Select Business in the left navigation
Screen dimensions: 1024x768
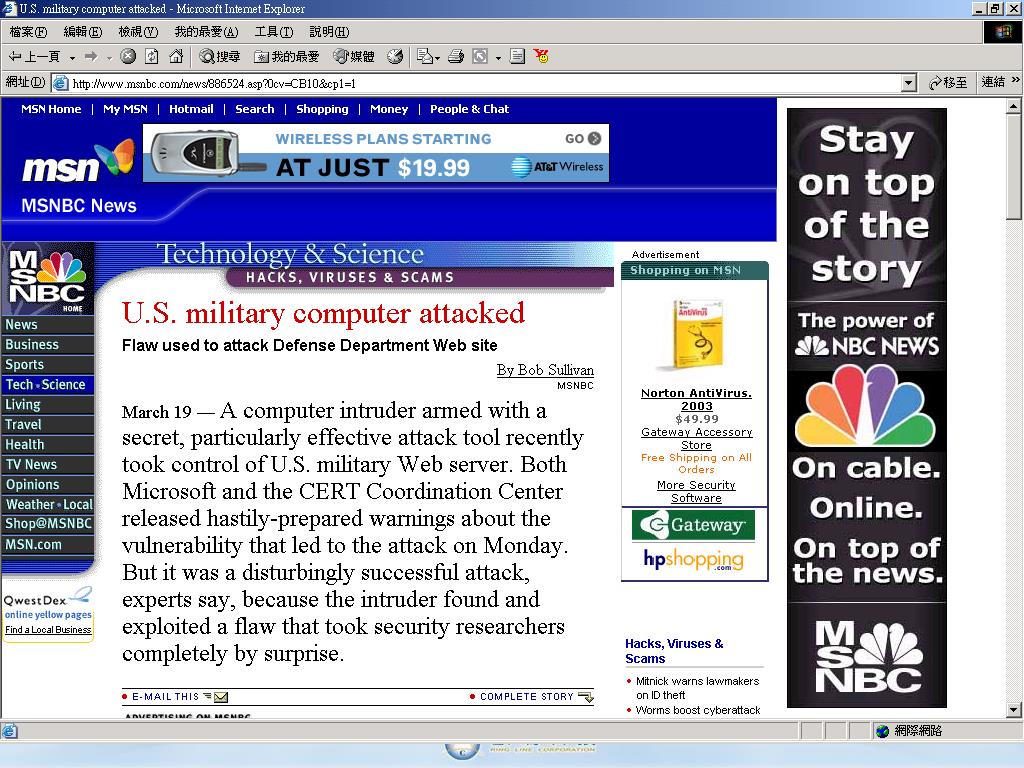click(x=48, y=345)
